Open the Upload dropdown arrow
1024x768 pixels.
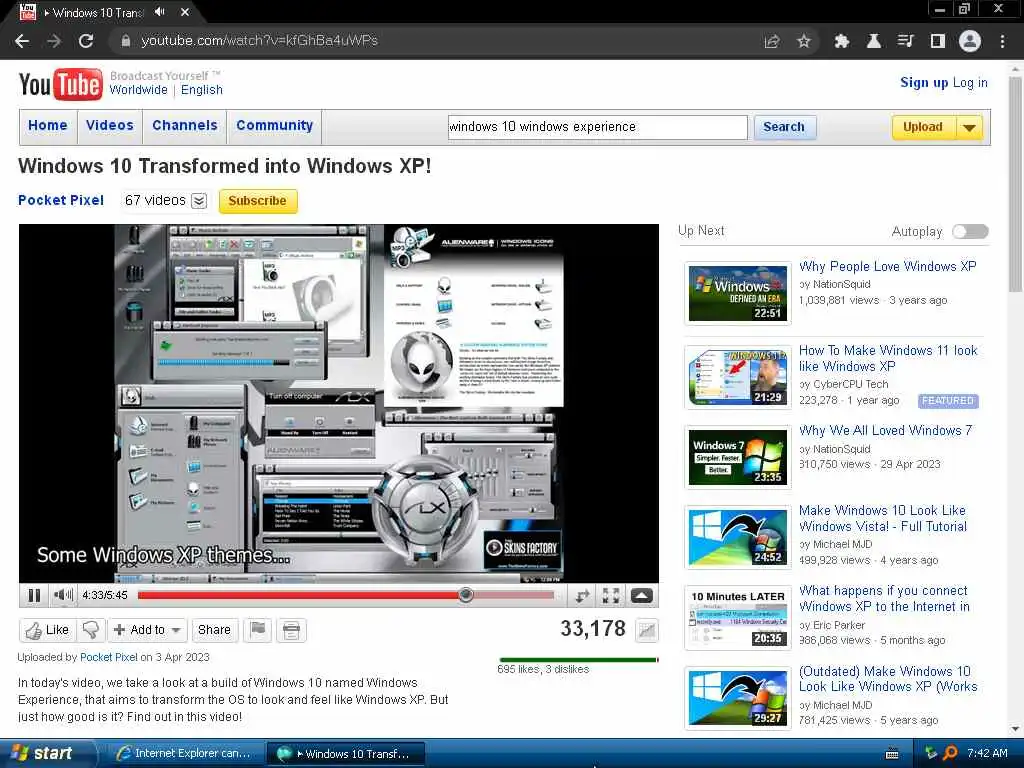pos(970,127)
